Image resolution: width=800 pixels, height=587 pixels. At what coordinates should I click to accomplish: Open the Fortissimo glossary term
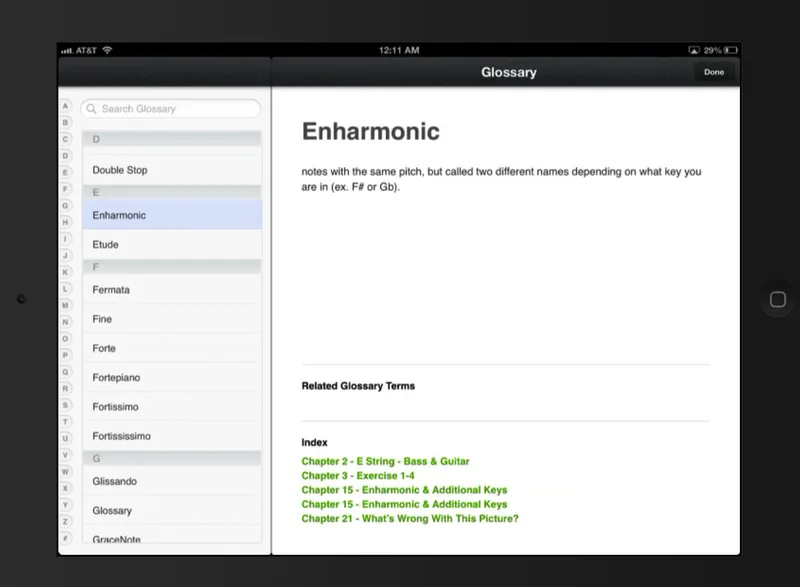[x=172, y=406]
